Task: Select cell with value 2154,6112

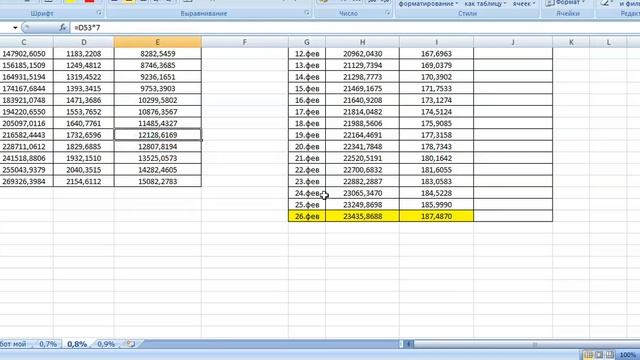Action: coord(84,182)
